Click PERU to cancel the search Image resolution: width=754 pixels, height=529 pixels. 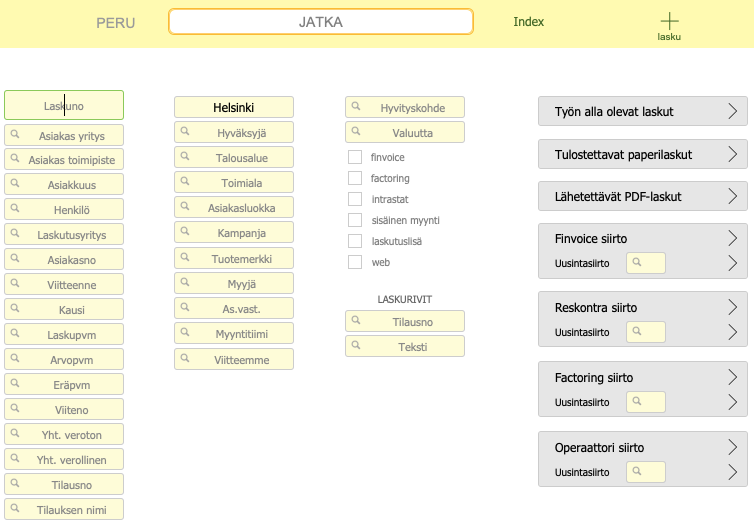click(115, 23)
